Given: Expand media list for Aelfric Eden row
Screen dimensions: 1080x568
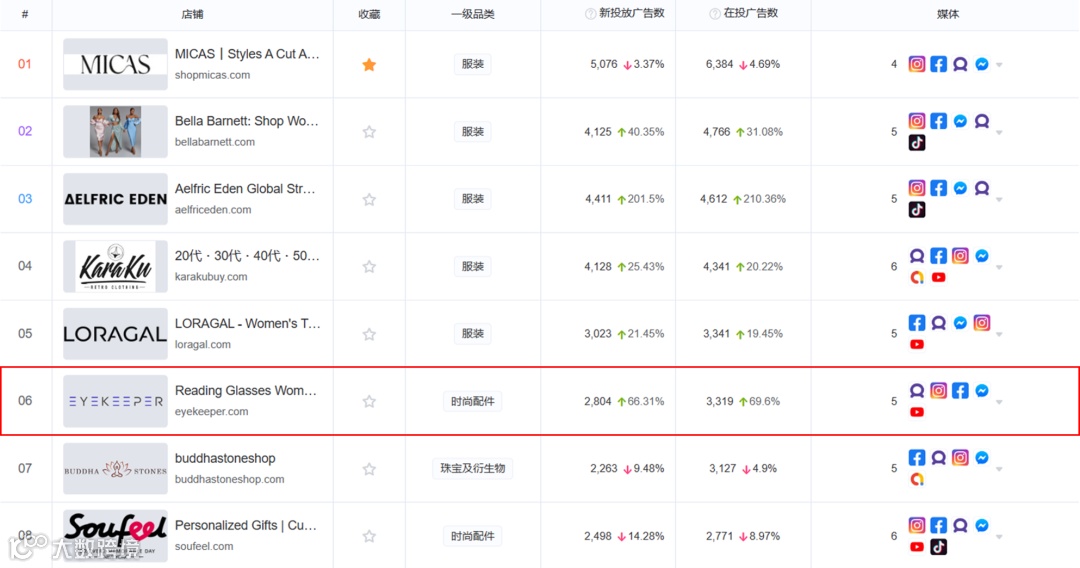Looking at the screenshot, I should tap(999, 200).
